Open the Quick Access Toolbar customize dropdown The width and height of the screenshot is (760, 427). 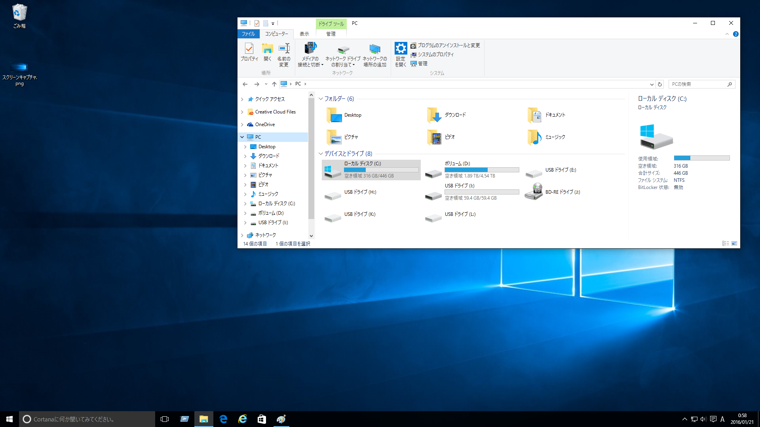273,23
